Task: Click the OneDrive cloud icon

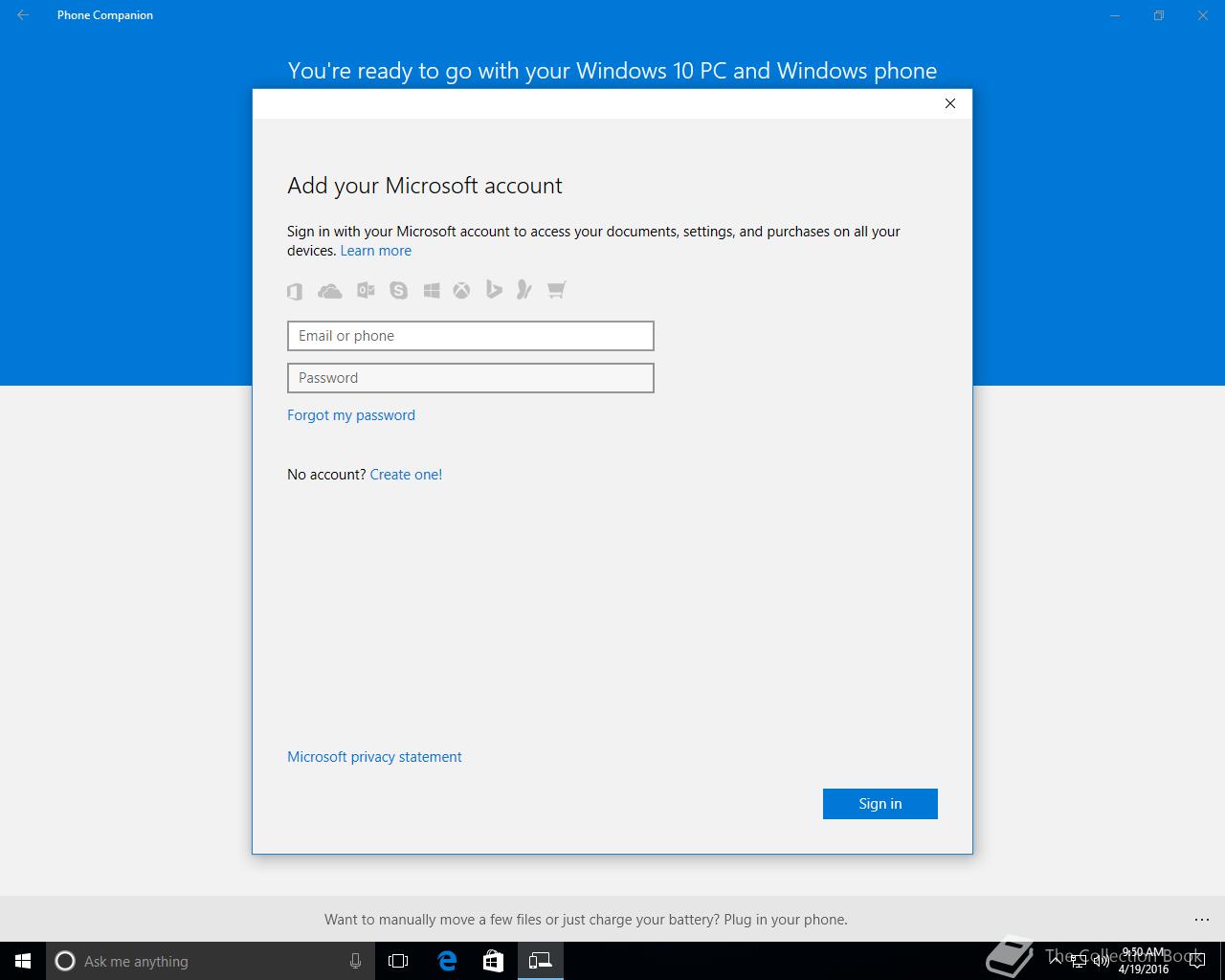Action: pyautogui.click(x=329, y=290)
